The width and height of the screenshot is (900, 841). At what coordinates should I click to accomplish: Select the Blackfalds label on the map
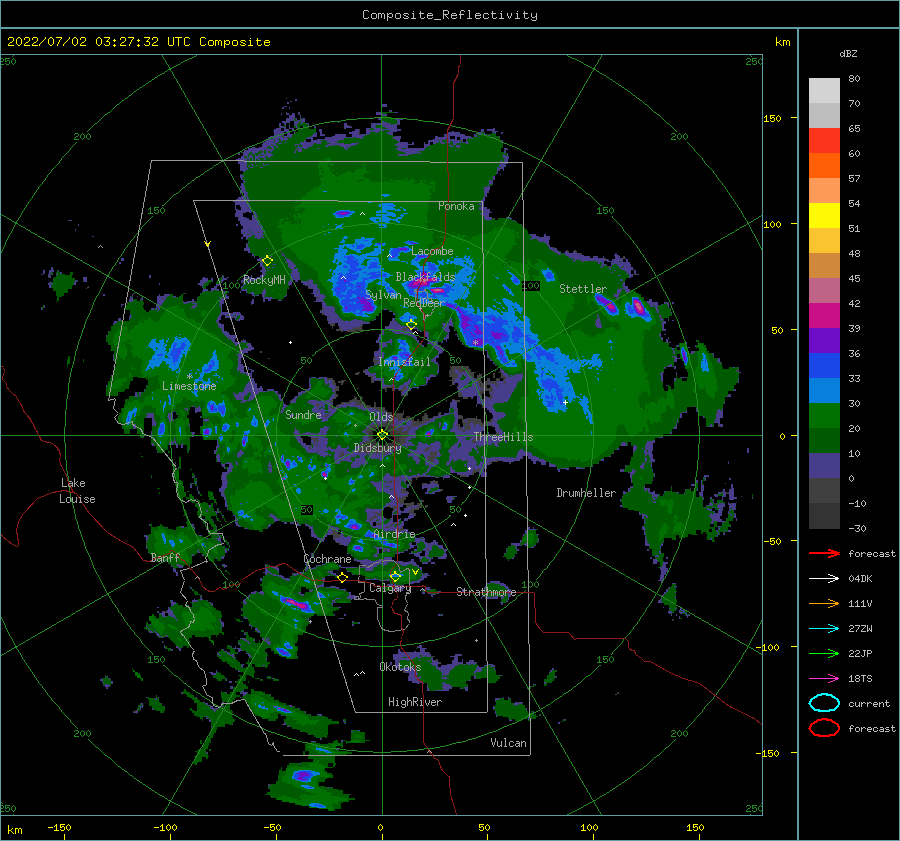coord(425,277)
